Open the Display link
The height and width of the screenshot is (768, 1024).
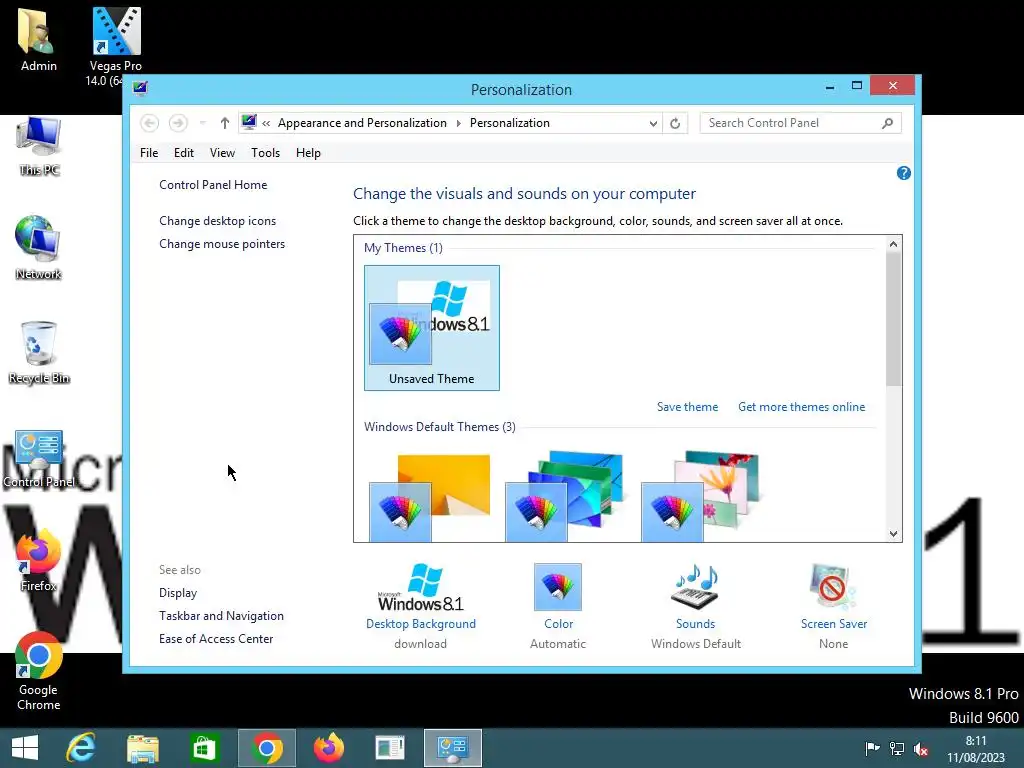pyautogui.click(x=178, y=593)
